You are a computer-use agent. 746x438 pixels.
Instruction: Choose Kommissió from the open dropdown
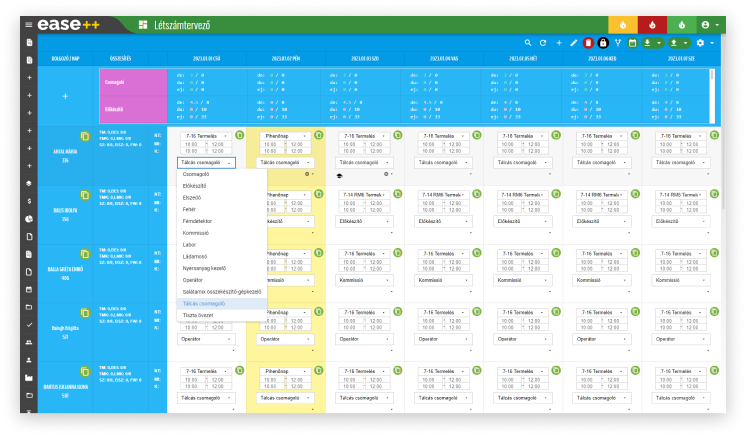[x=222, y=233]
